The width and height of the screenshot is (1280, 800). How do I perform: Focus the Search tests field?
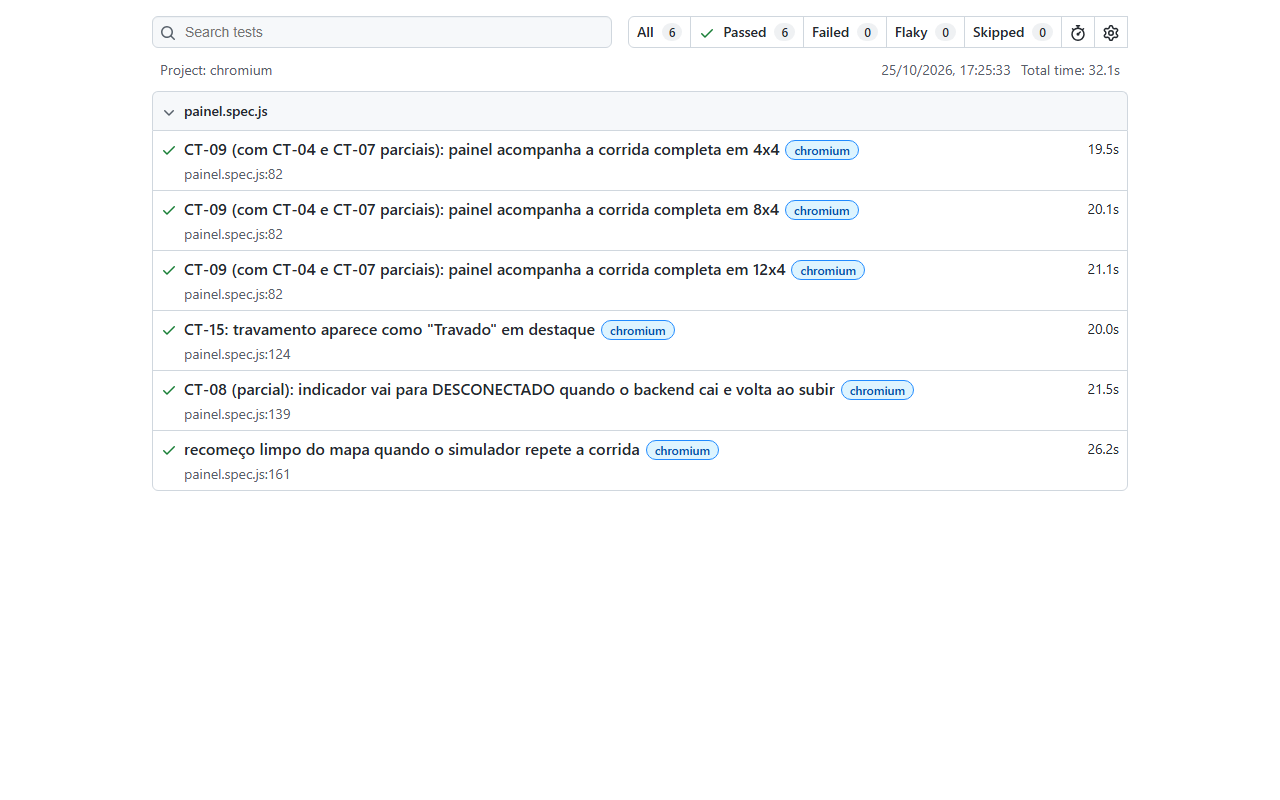[382, 32]
